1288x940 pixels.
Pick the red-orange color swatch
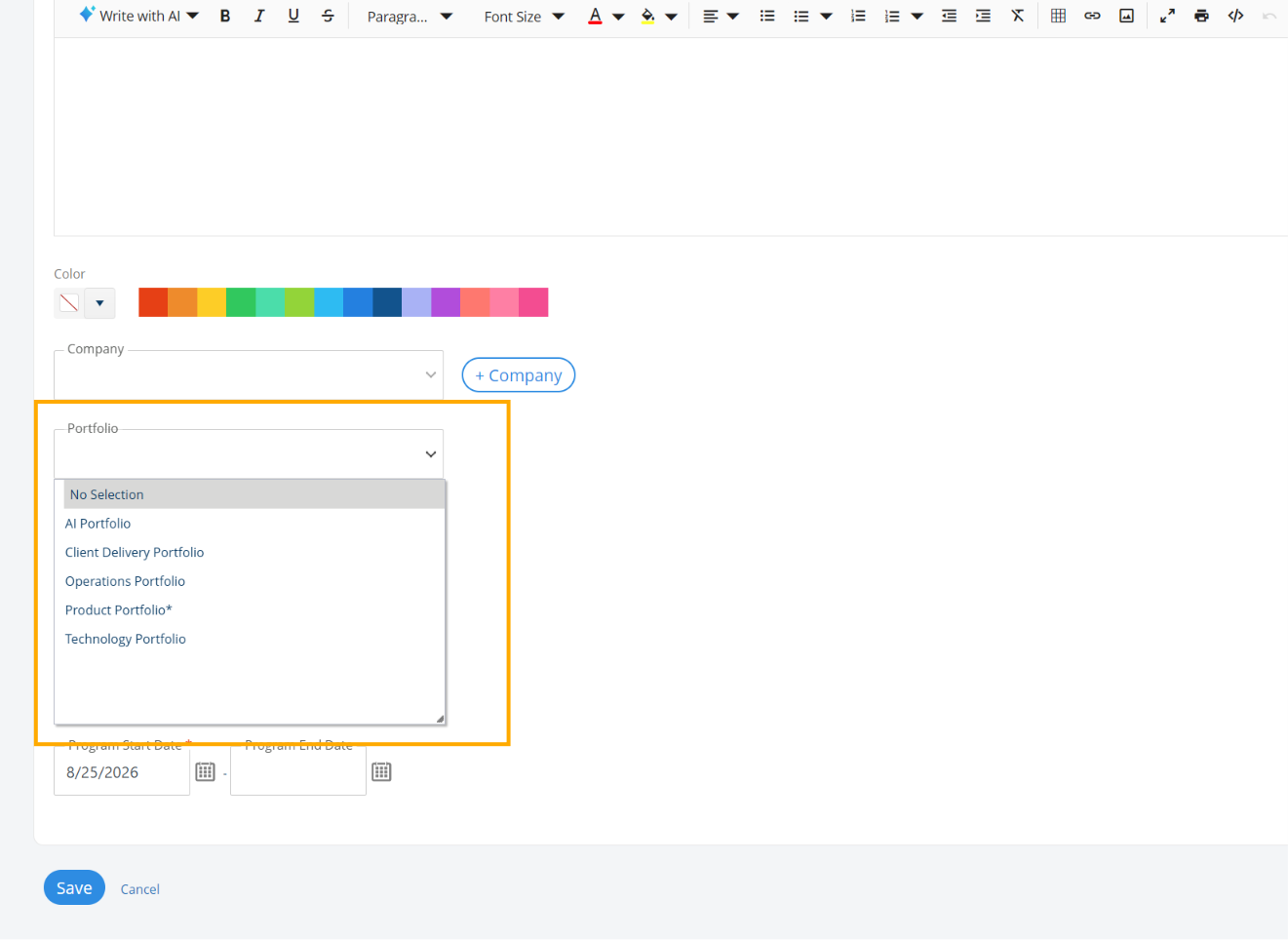153,302
